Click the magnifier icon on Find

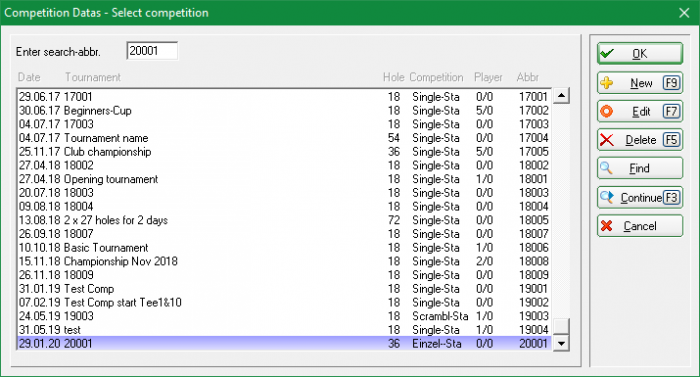(606, 168)
